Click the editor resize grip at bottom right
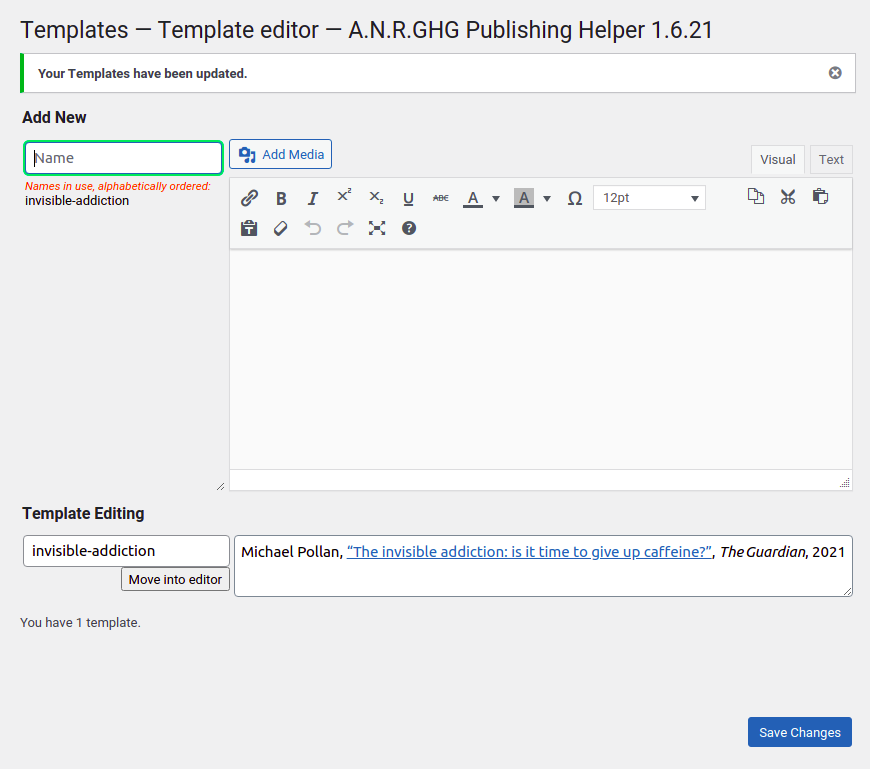Viewport: 870px width, 769px height. tap(845, 483)
